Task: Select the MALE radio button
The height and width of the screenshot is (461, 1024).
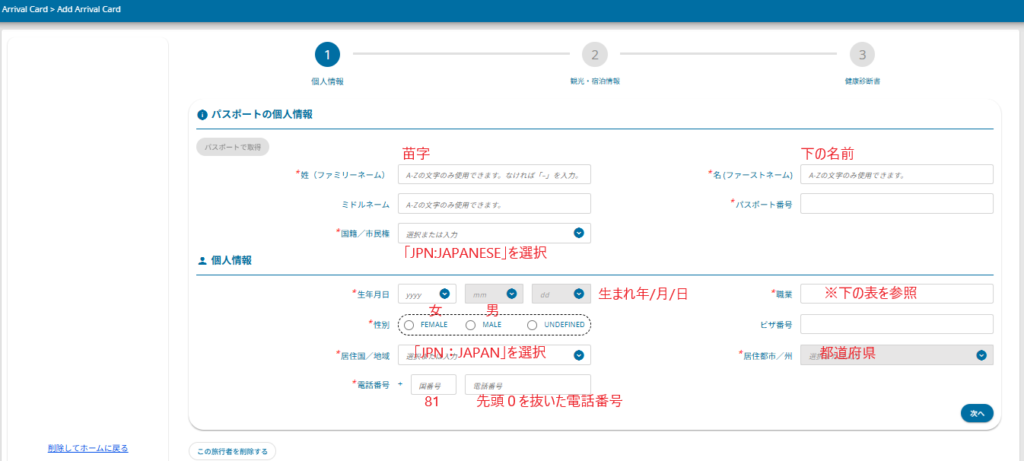Action: coord(470,325)
